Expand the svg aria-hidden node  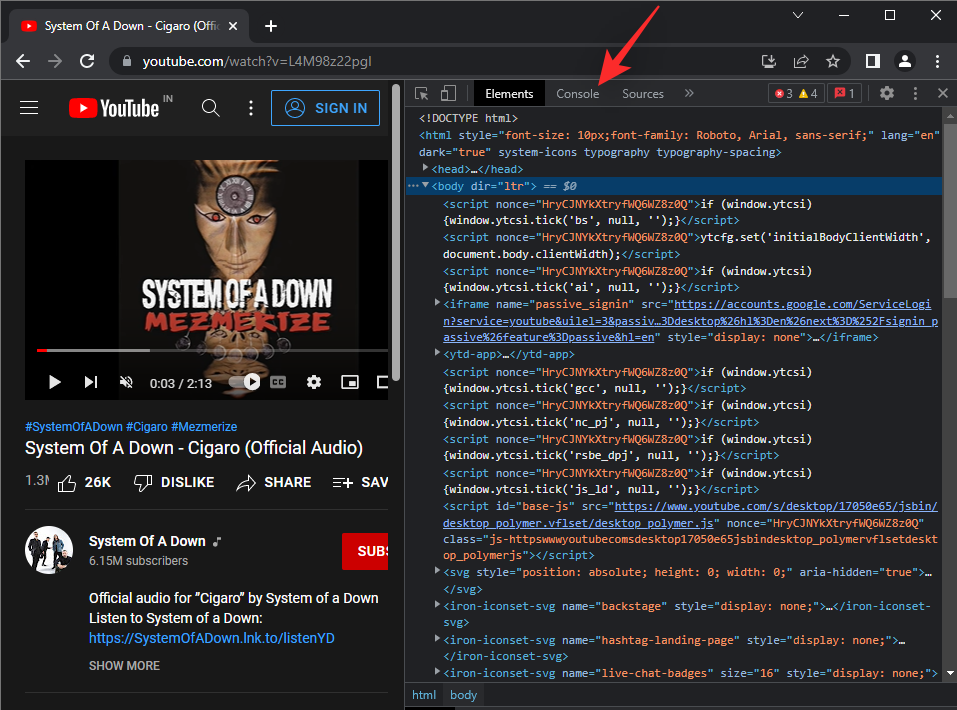437,571
